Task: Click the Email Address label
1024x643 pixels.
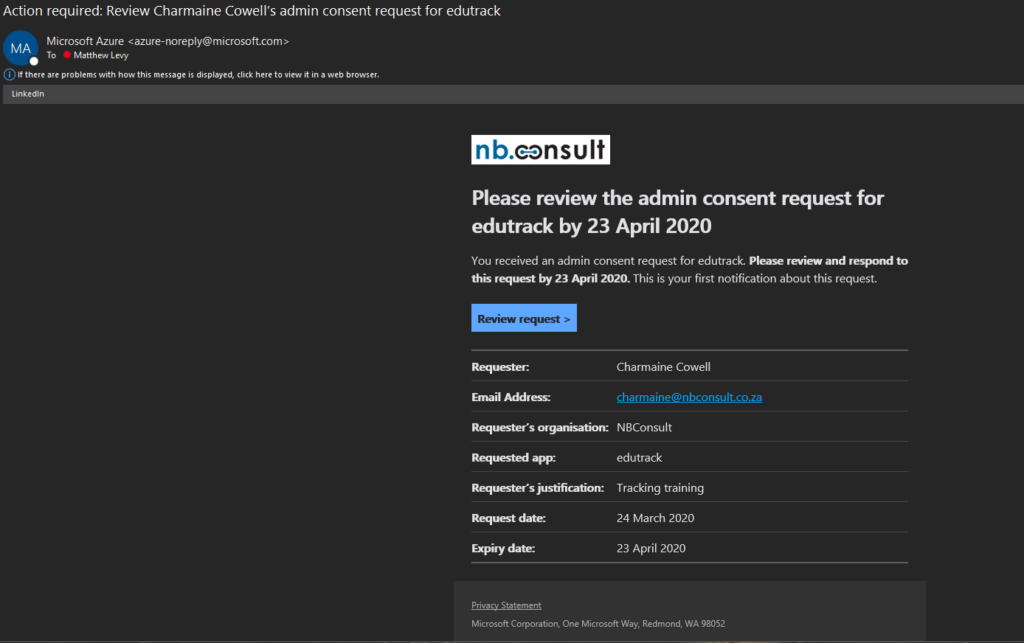Action: [x=511, y=397]
